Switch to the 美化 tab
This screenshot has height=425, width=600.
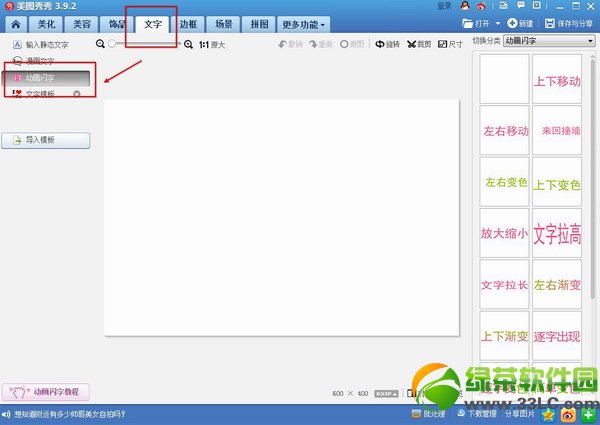click(x=46, y=24)
